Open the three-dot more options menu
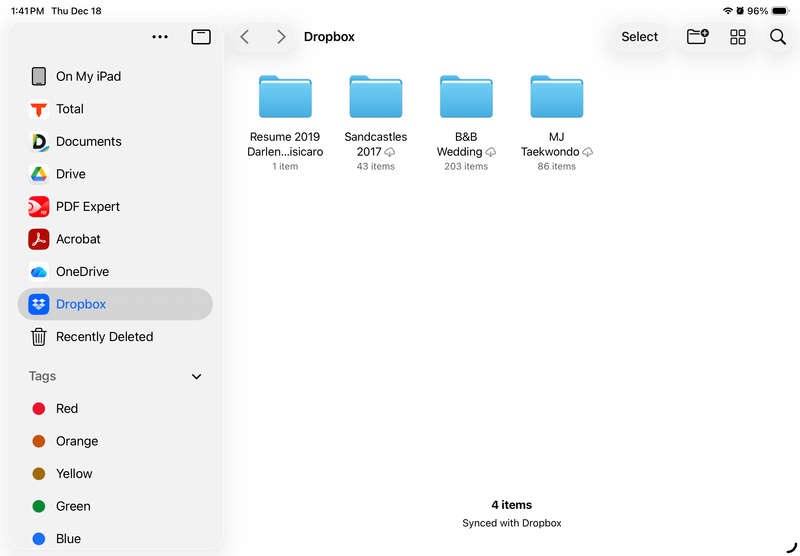The image size is (800, 556). (160, 37)
